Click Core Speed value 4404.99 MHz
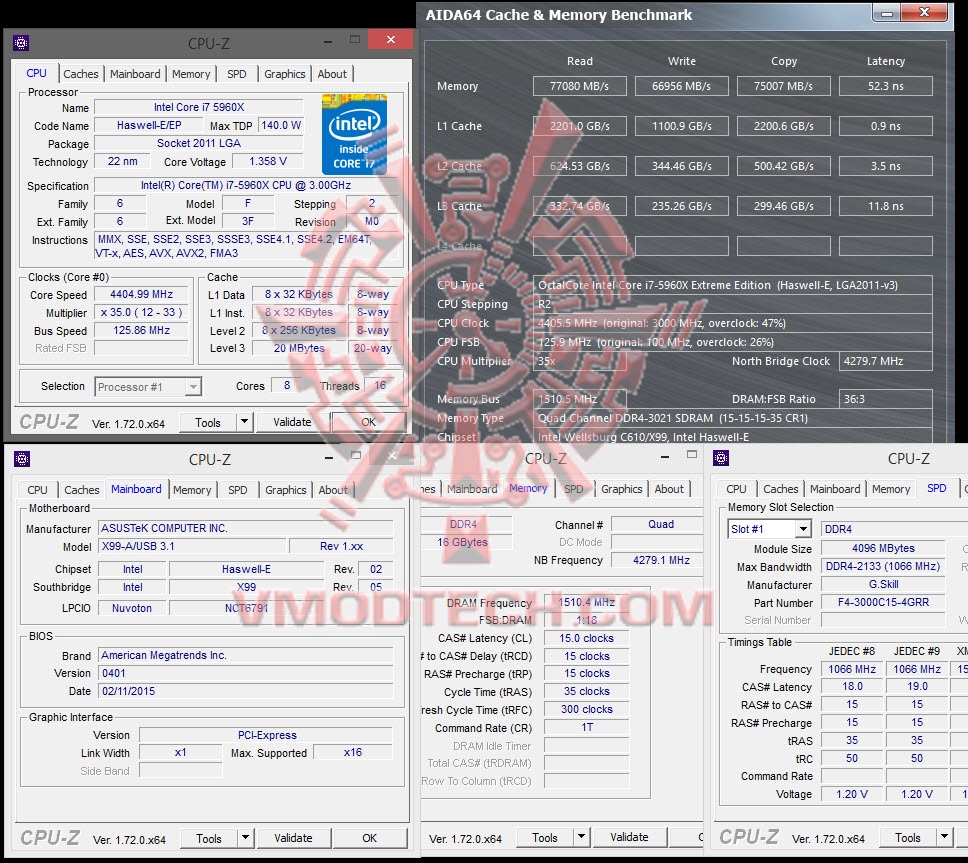 click(141, 294)
